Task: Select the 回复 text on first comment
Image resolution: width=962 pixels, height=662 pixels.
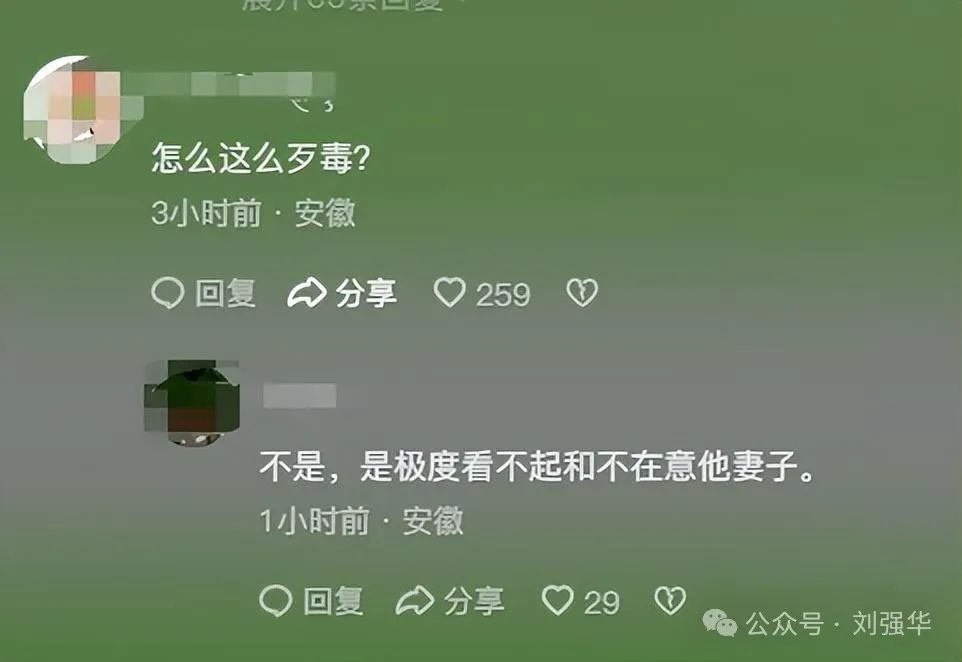Action: tap(225, 293)
